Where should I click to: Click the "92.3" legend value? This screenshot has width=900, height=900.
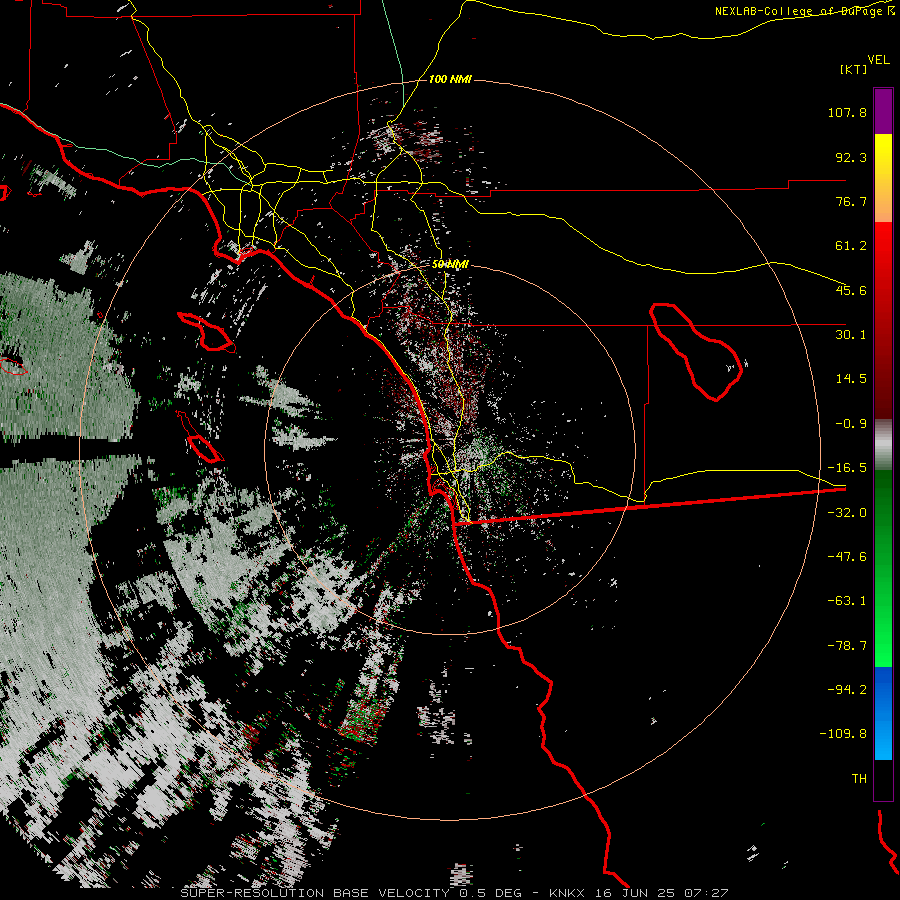[x=851, y=157]
